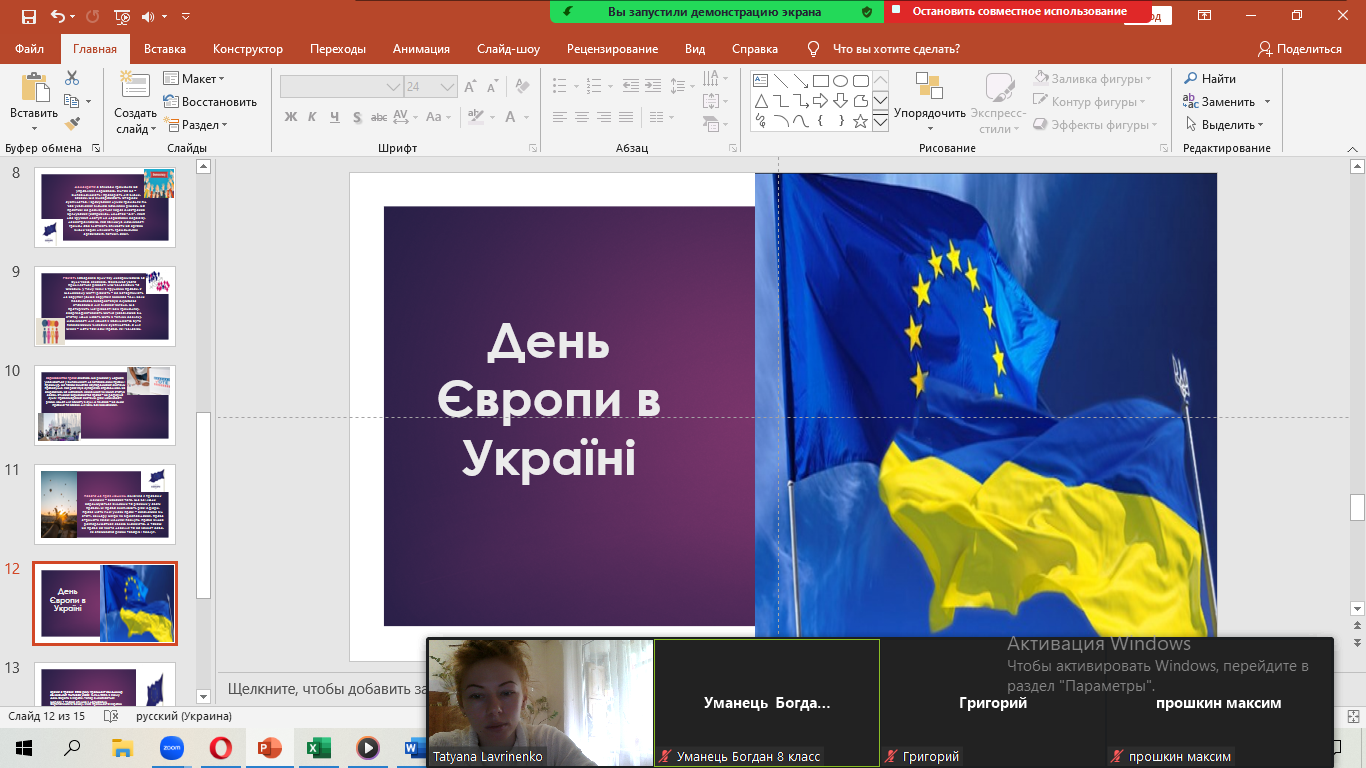Switch to the Переходы tab

tap(338, 49)
